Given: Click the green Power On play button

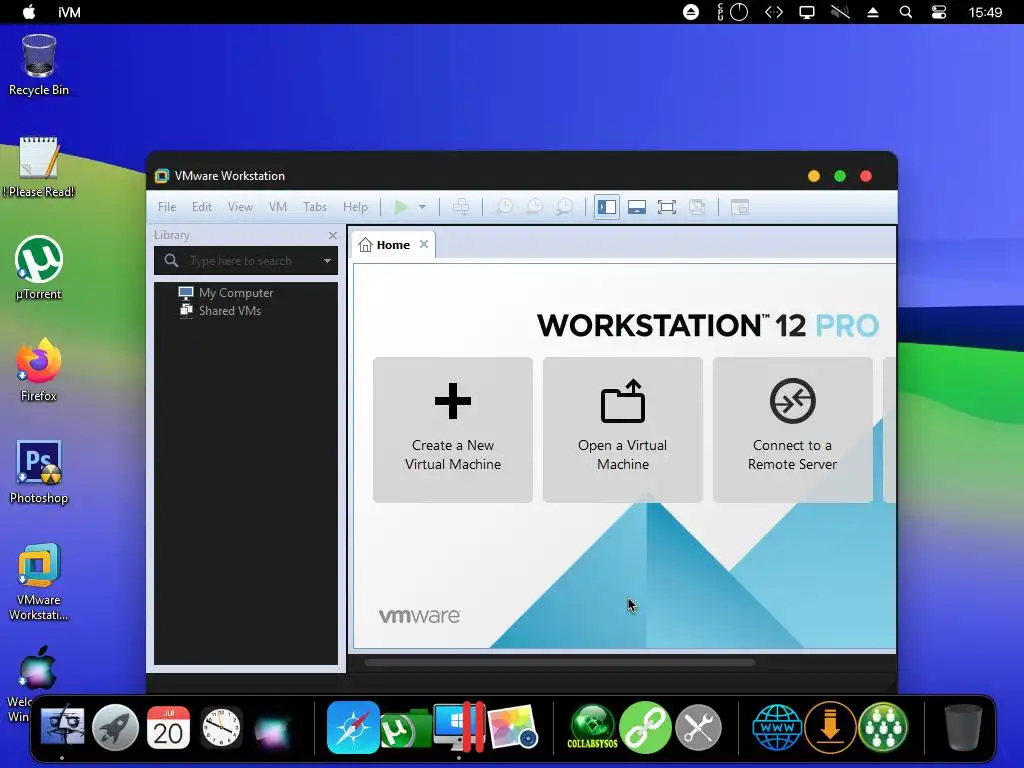Looking at the screenshot, I should 401,207.
